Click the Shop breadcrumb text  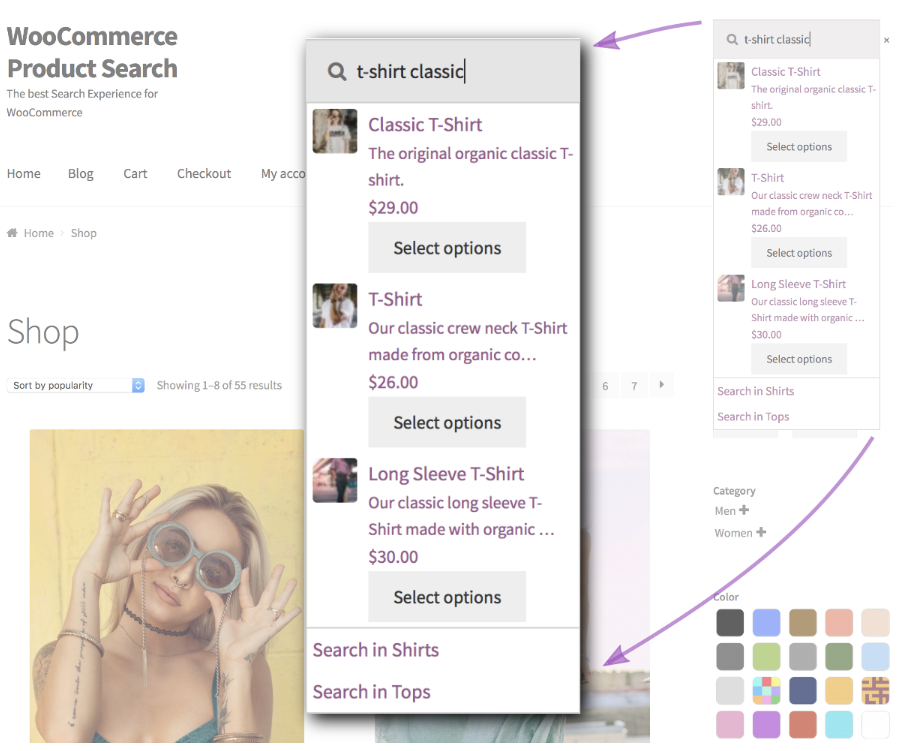coord(84,233)
